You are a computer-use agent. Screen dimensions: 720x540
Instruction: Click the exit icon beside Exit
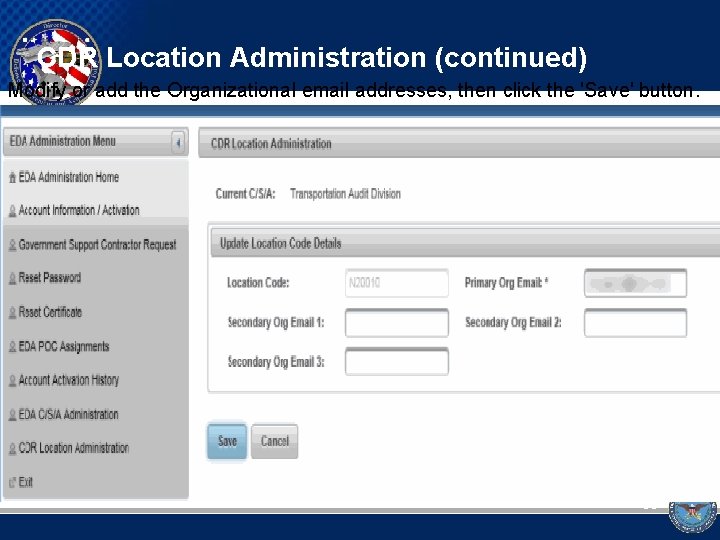click(12, 483)
